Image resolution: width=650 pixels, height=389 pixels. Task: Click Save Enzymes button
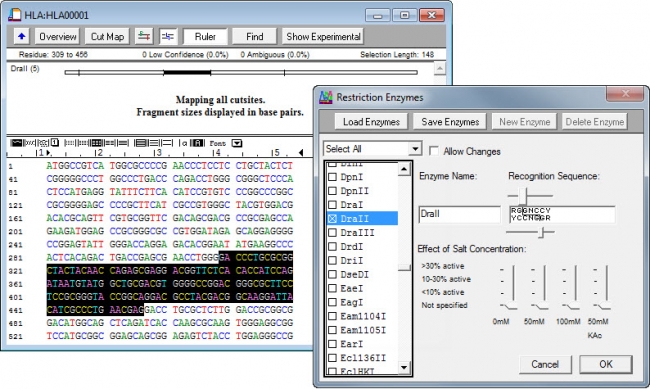450,122
